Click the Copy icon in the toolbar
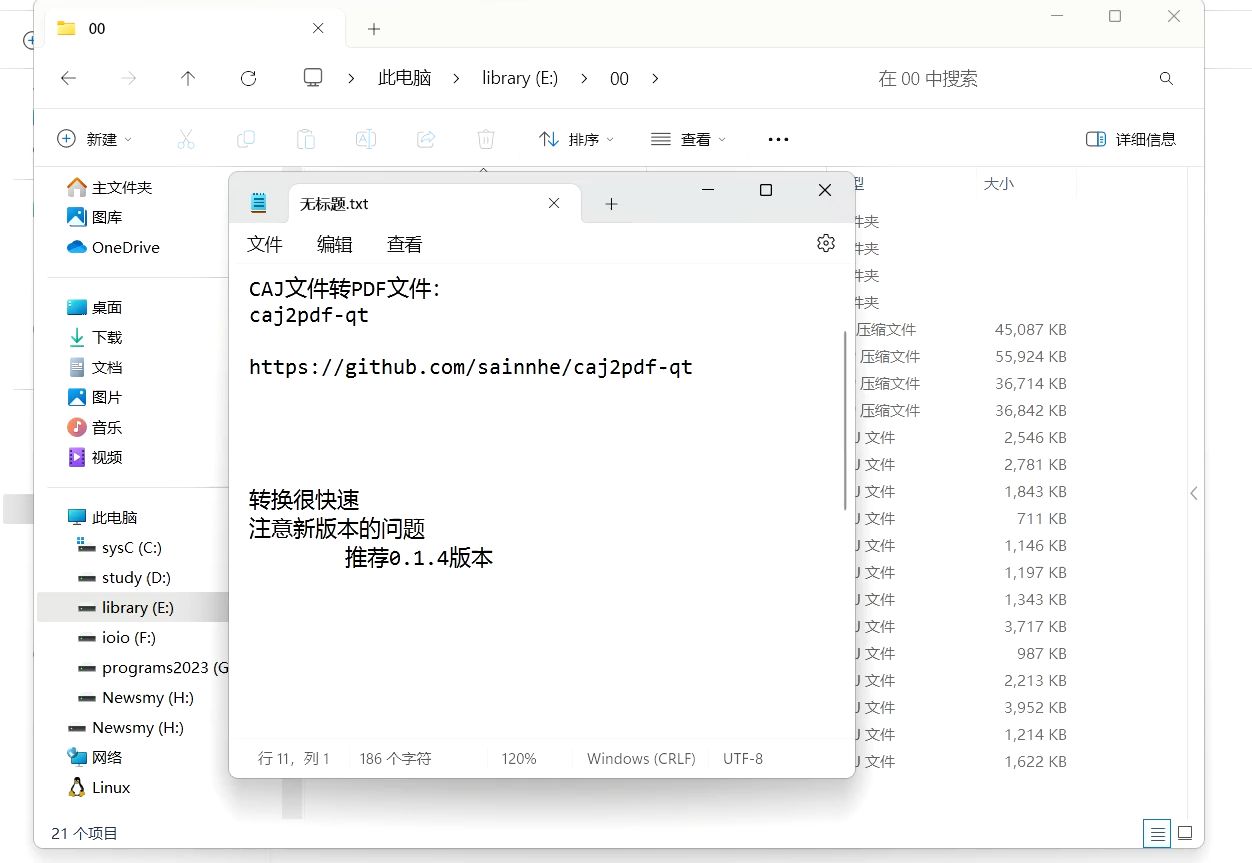 tap(246, 139)
